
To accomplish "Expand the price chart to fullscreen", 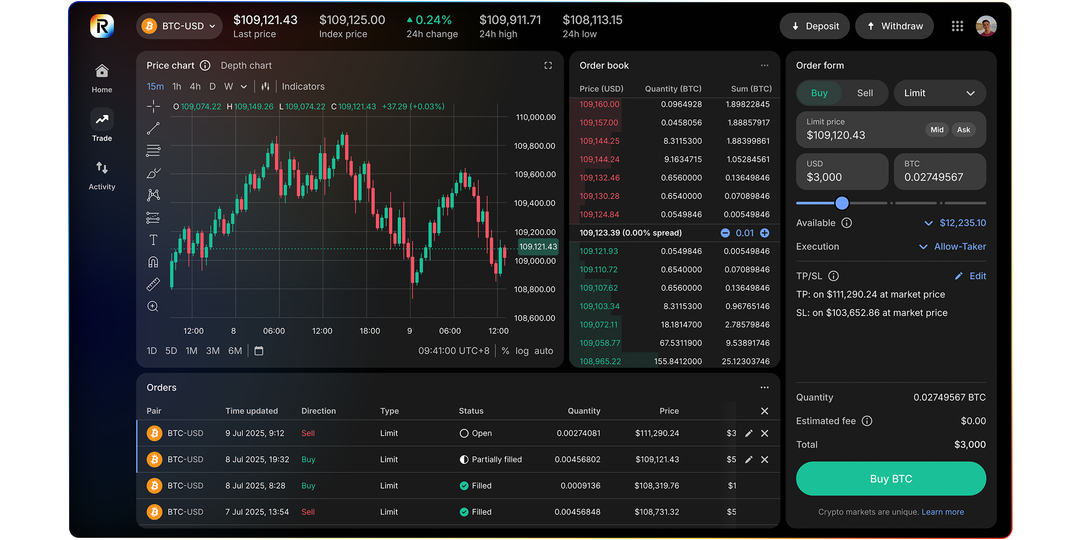I will coord(548,66).
